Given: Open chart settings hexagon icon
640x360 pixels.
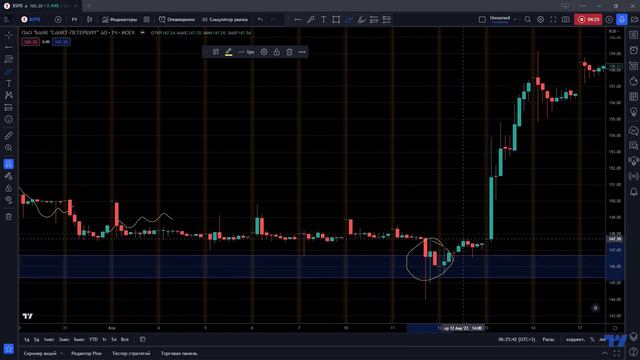Looking at the screenshot, I should pos(540,20).
